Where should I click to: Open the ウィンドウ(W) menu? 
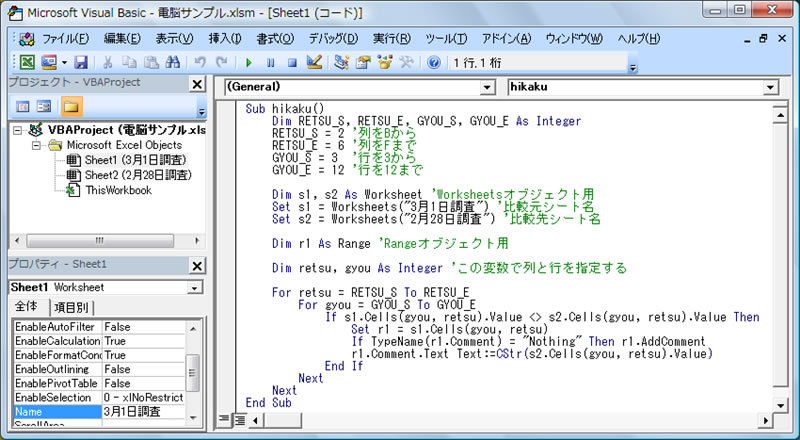[x=574, y=39]
